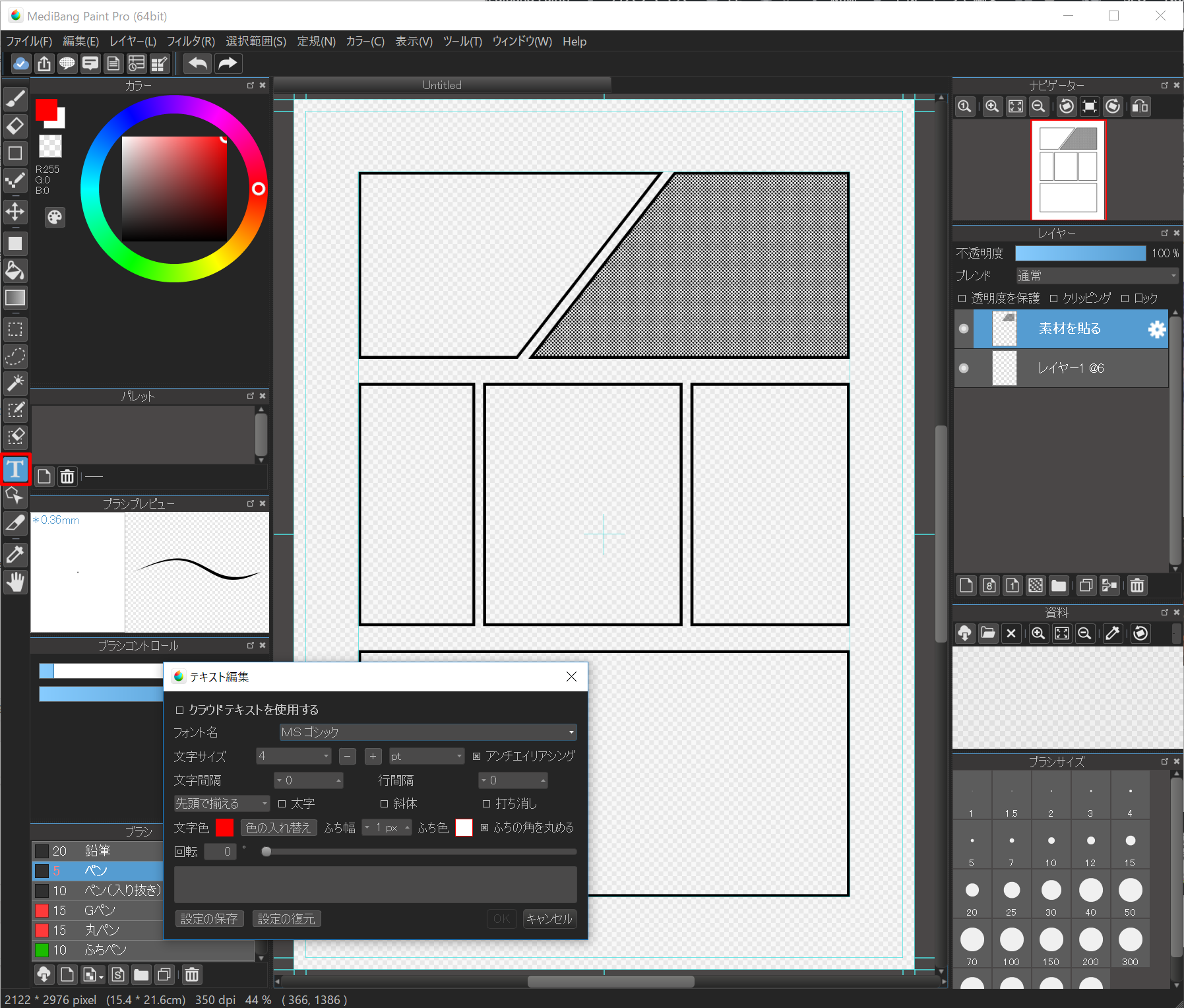
Task: Create new halftone layer icon
Action: [x=1036, y=585]
